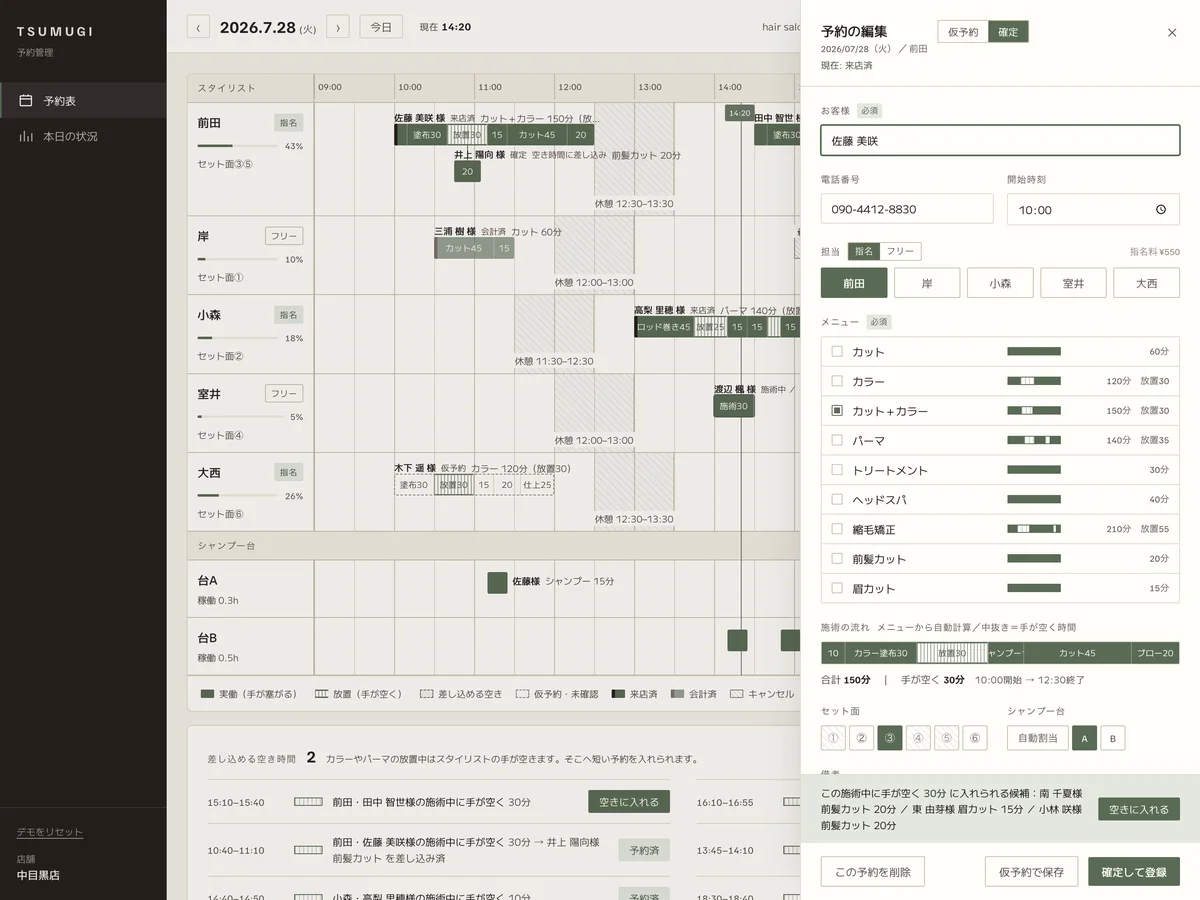Check the カット menu checkbox

837,352
